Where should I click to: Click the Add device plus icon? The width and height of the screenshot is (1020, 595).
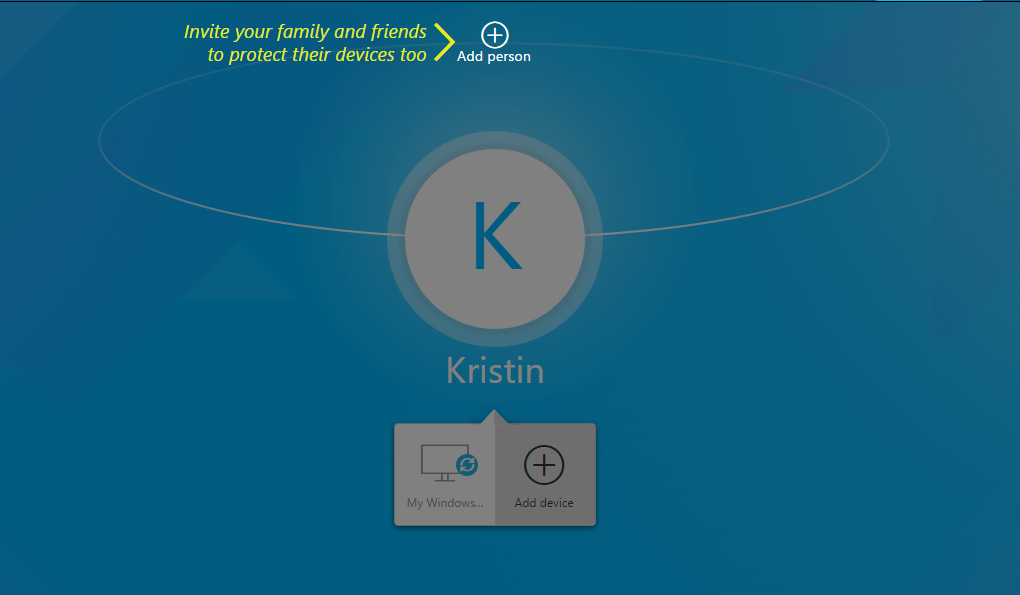point(544,465)
